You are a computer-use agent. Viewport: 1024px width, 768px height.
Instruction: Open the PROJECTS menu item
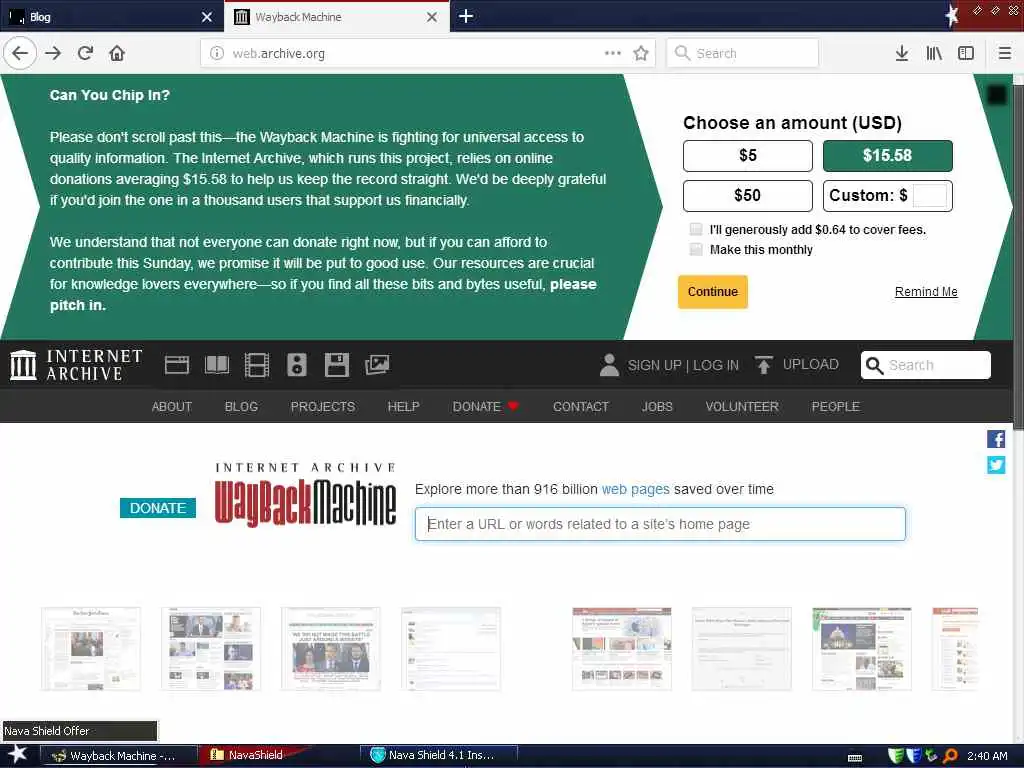pos(323,406)
